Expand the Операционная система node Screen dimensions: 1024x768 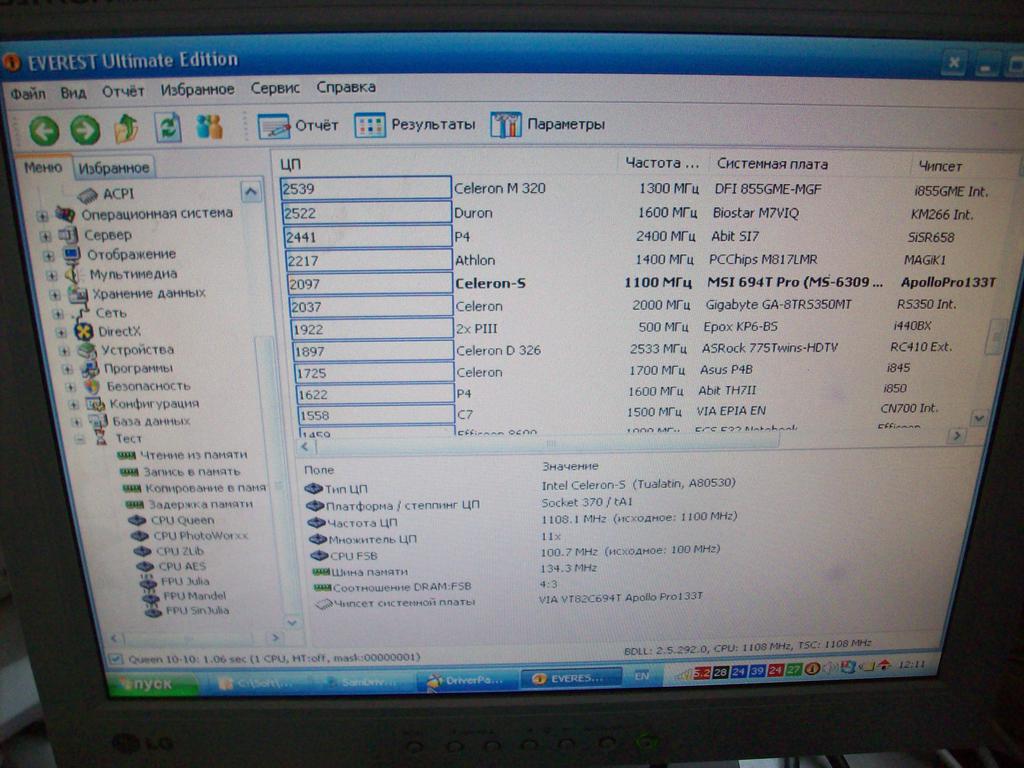(x=42, y=216)
